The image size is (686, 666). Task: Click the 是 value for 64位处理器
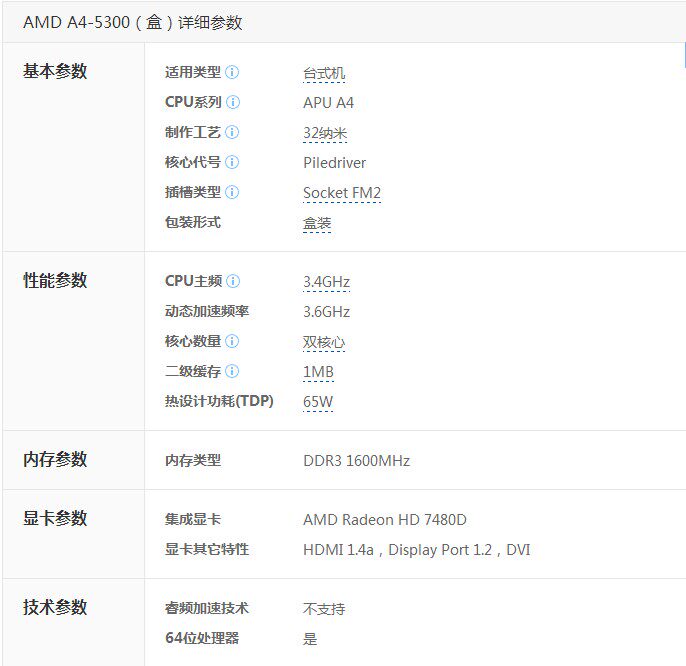click(310, 639)
